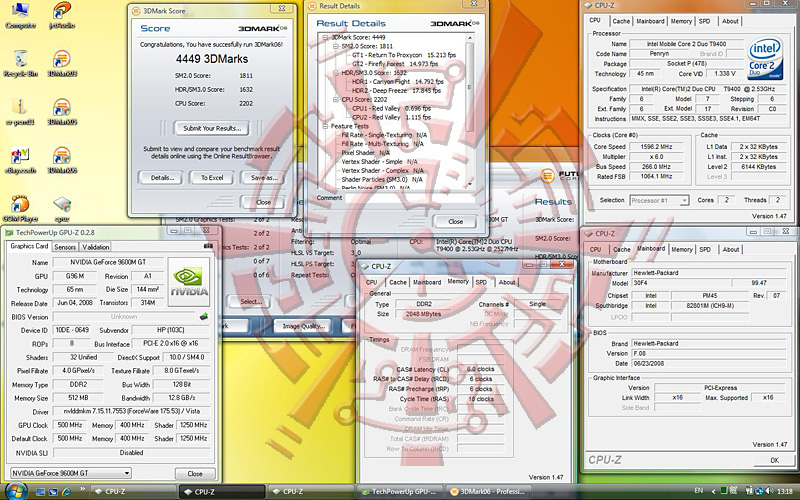Click the Windows Start orb
The height and width of the screenshot is (500, 800).
coord(15,491)
